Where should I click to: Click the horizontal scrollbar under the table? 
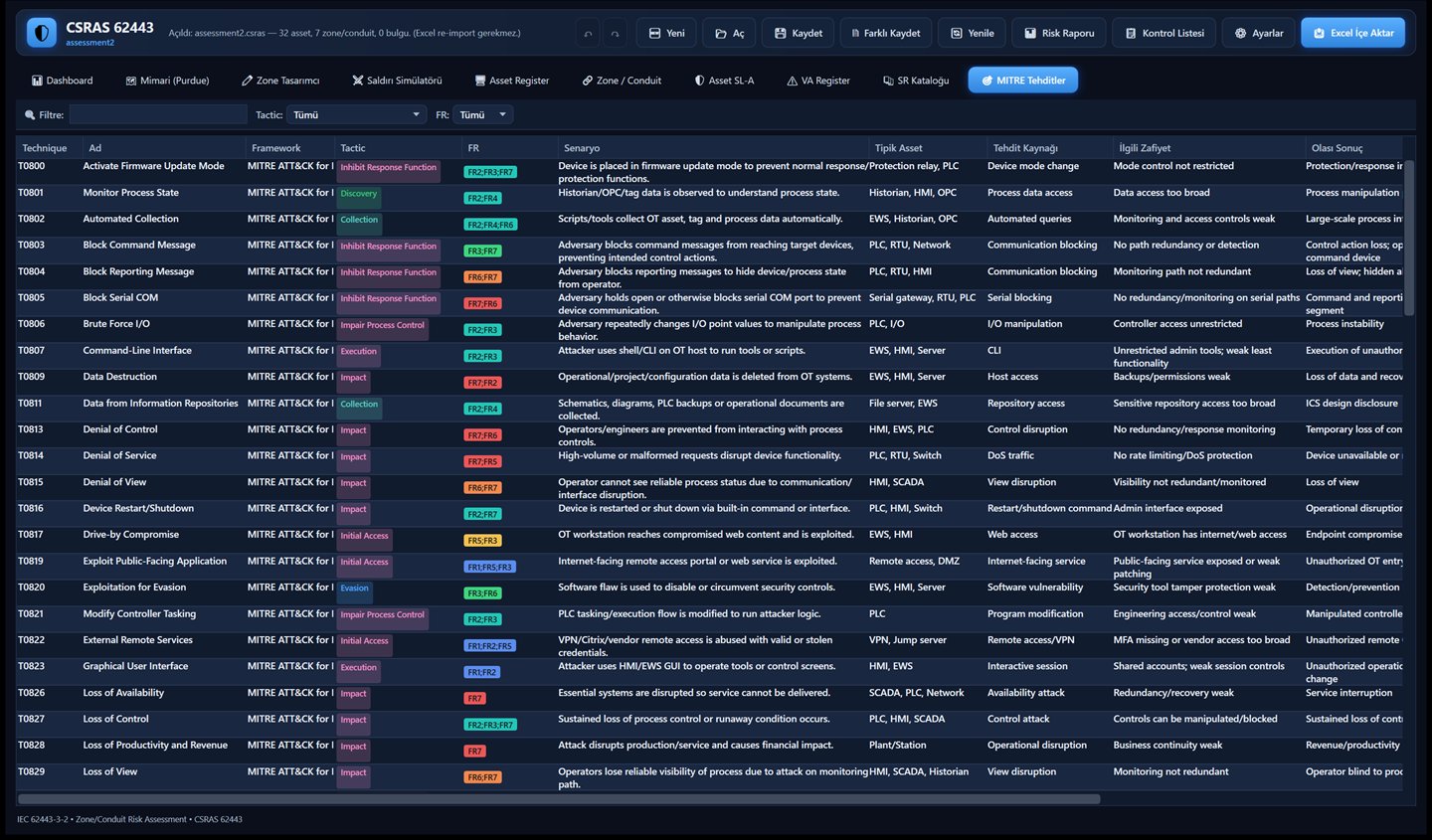tap(559, 798)
